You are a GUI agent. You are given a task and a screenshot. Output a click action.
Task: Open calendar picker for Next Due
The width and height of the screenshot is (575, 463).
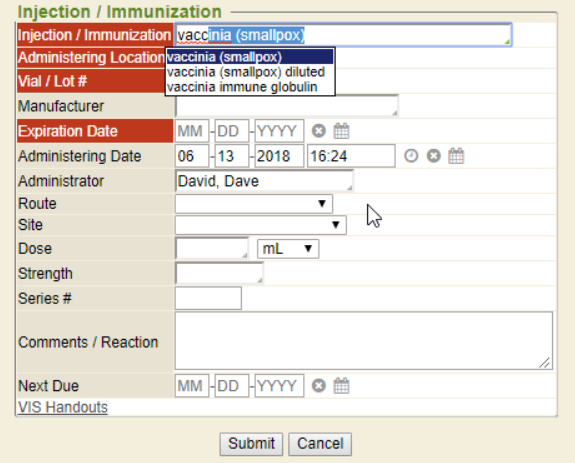[341, 386]
